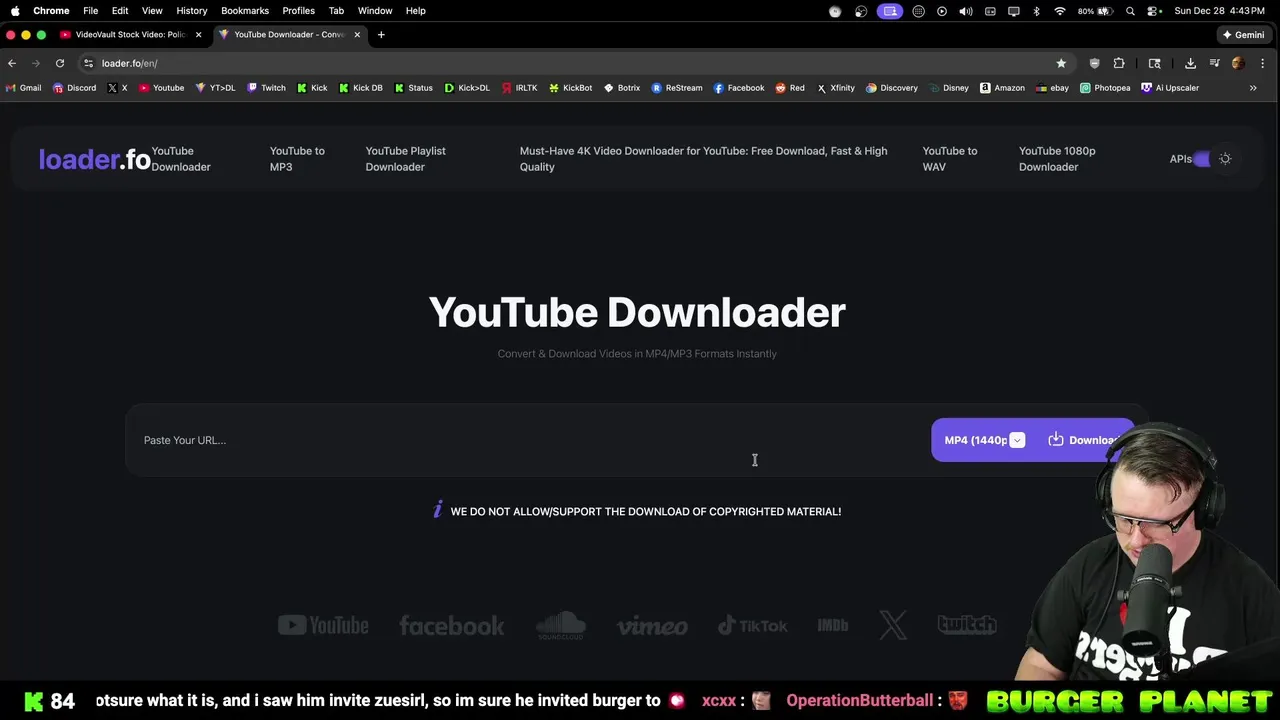The height and width of the screenshot is (720, 1280).
Task: Open the ebay bookmark
Action: [x=1053, y=88]
